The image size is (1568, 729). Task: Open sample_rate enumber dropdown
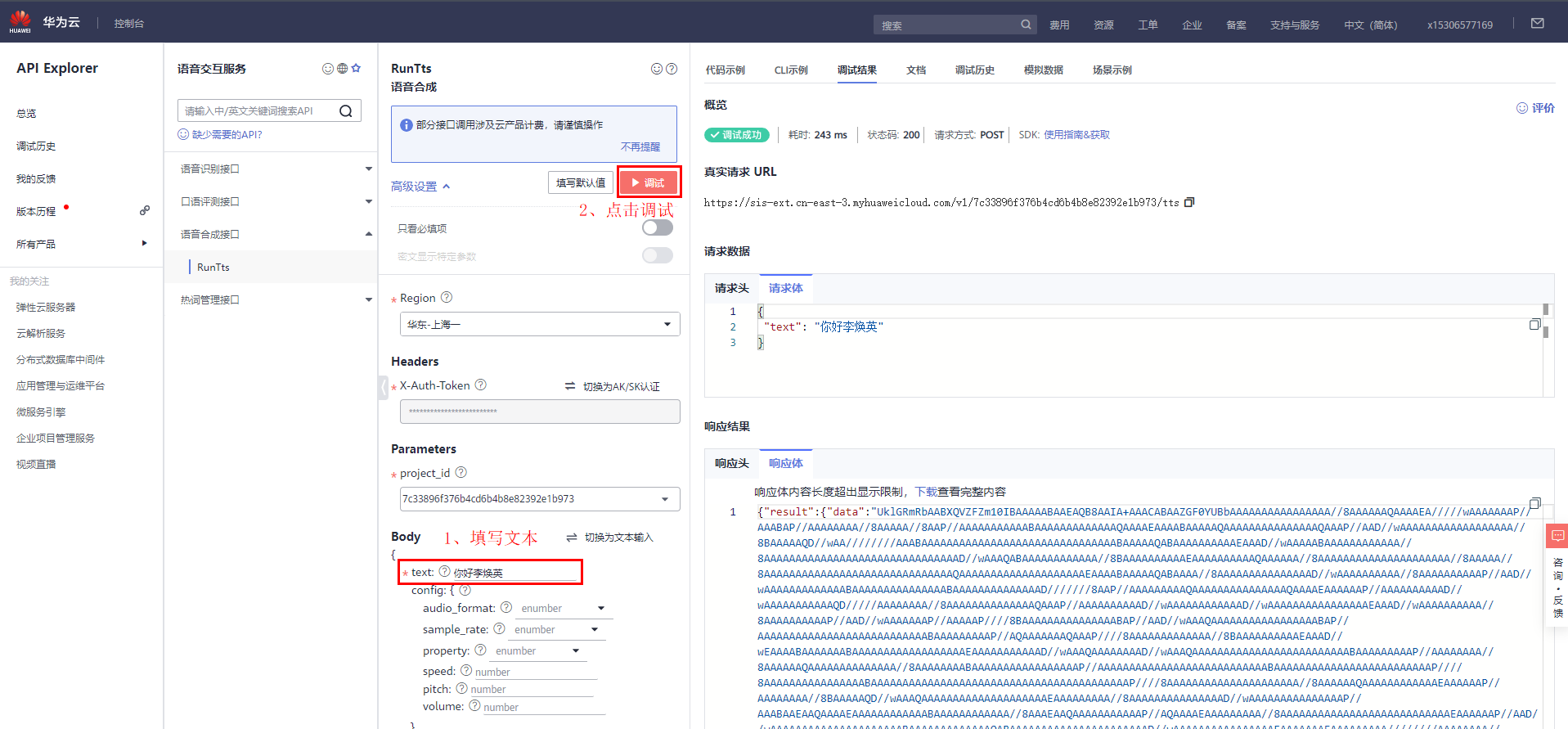(x=557, y=629)
